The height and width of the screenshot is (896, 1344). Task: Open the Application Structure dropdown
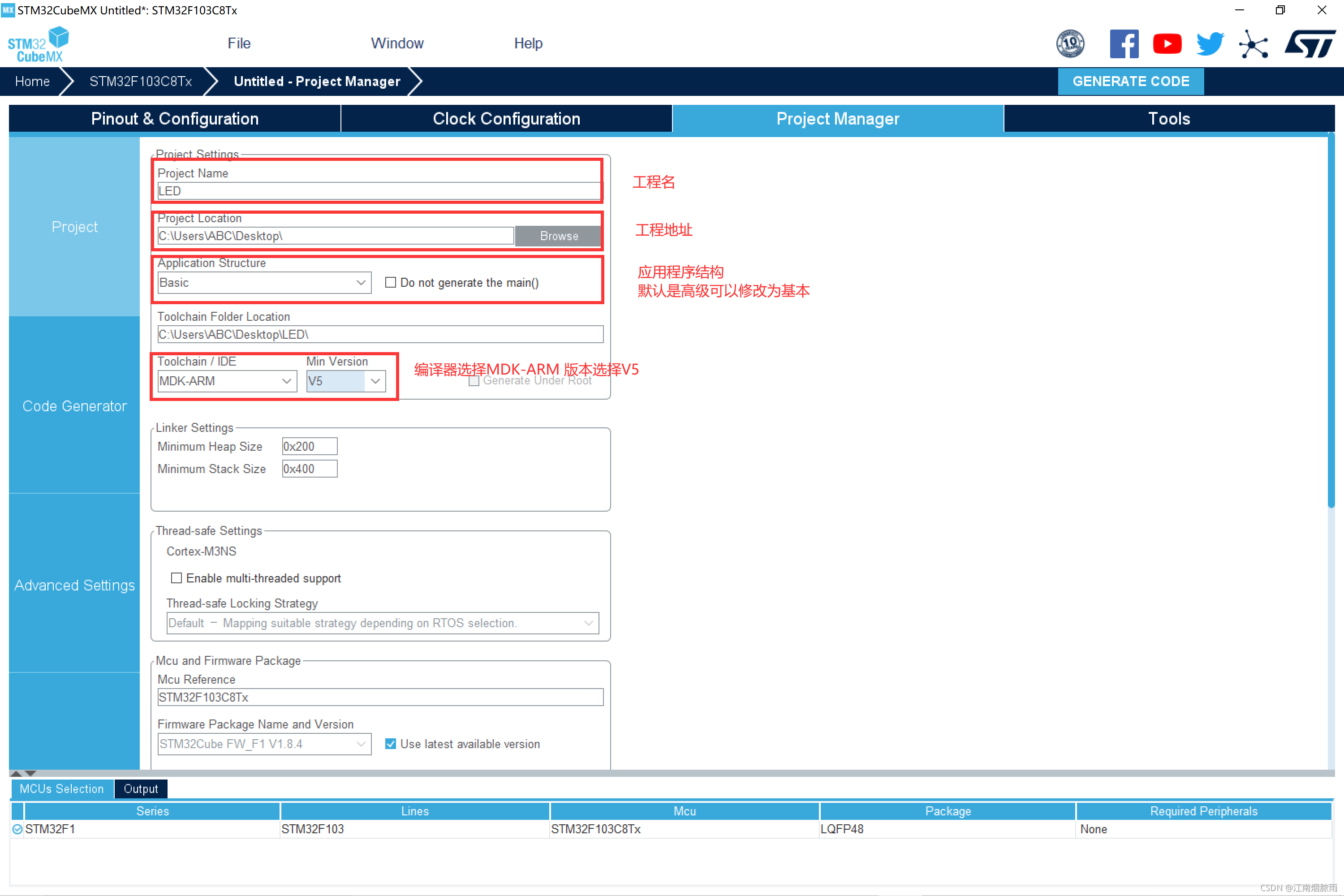coord(263,282)
